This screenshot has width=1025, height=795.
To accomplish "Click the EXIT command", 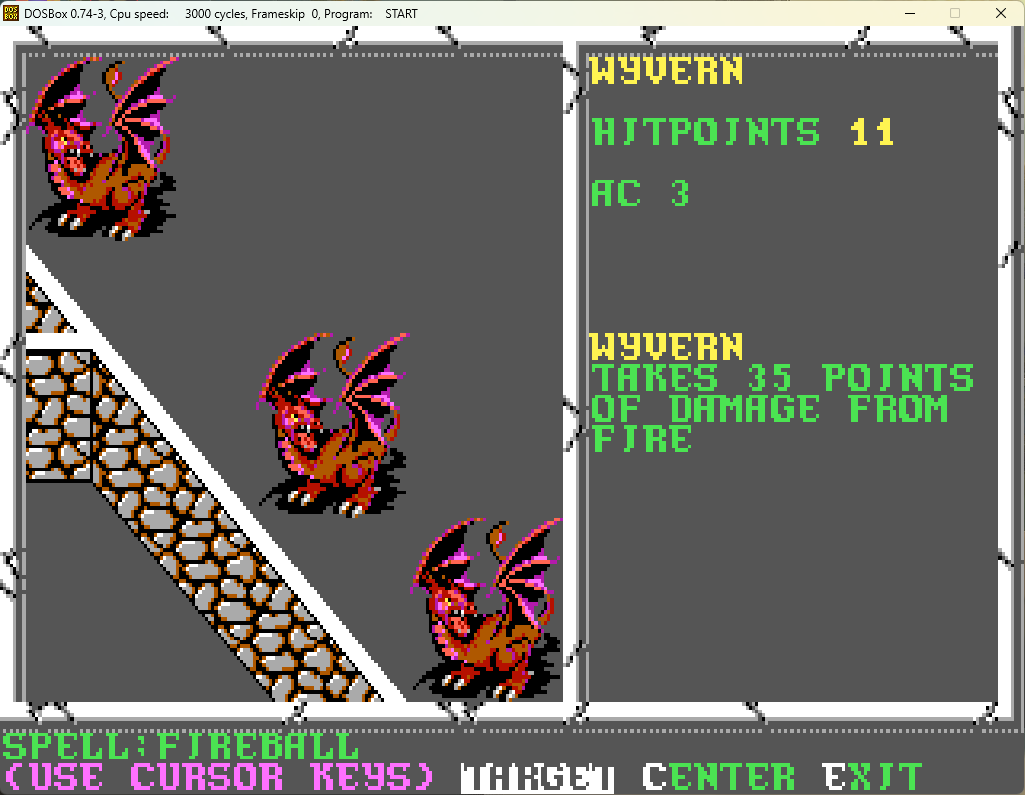I will point(872,778).
